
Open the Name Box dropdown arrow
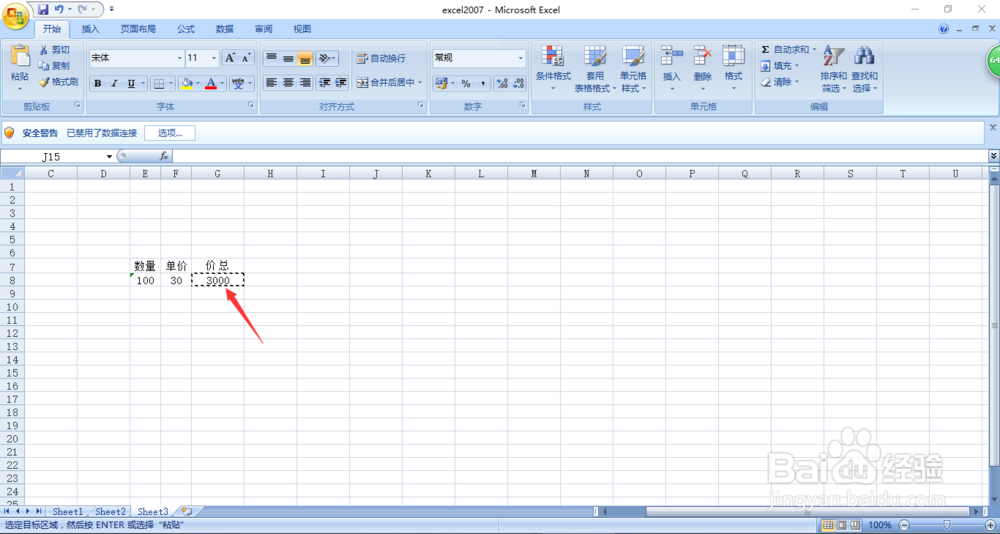[x=110, y=156]
